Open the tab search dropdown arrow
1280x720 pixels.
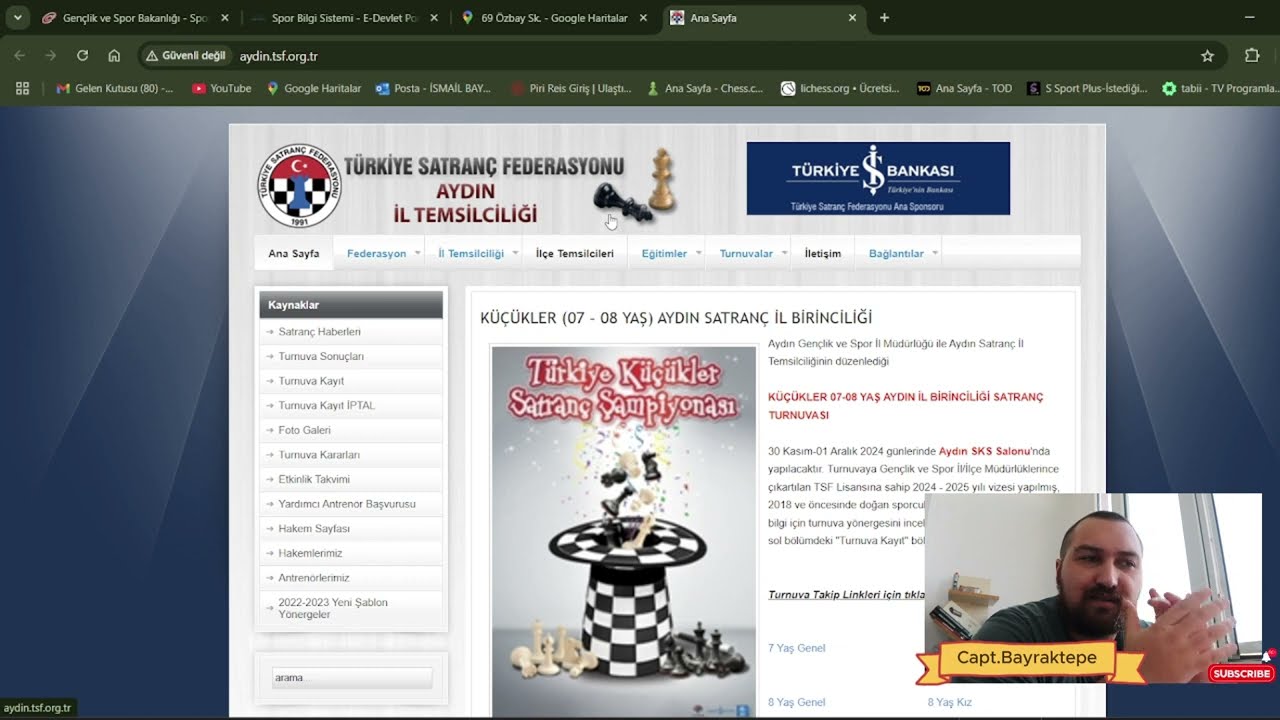coord(17,18)
